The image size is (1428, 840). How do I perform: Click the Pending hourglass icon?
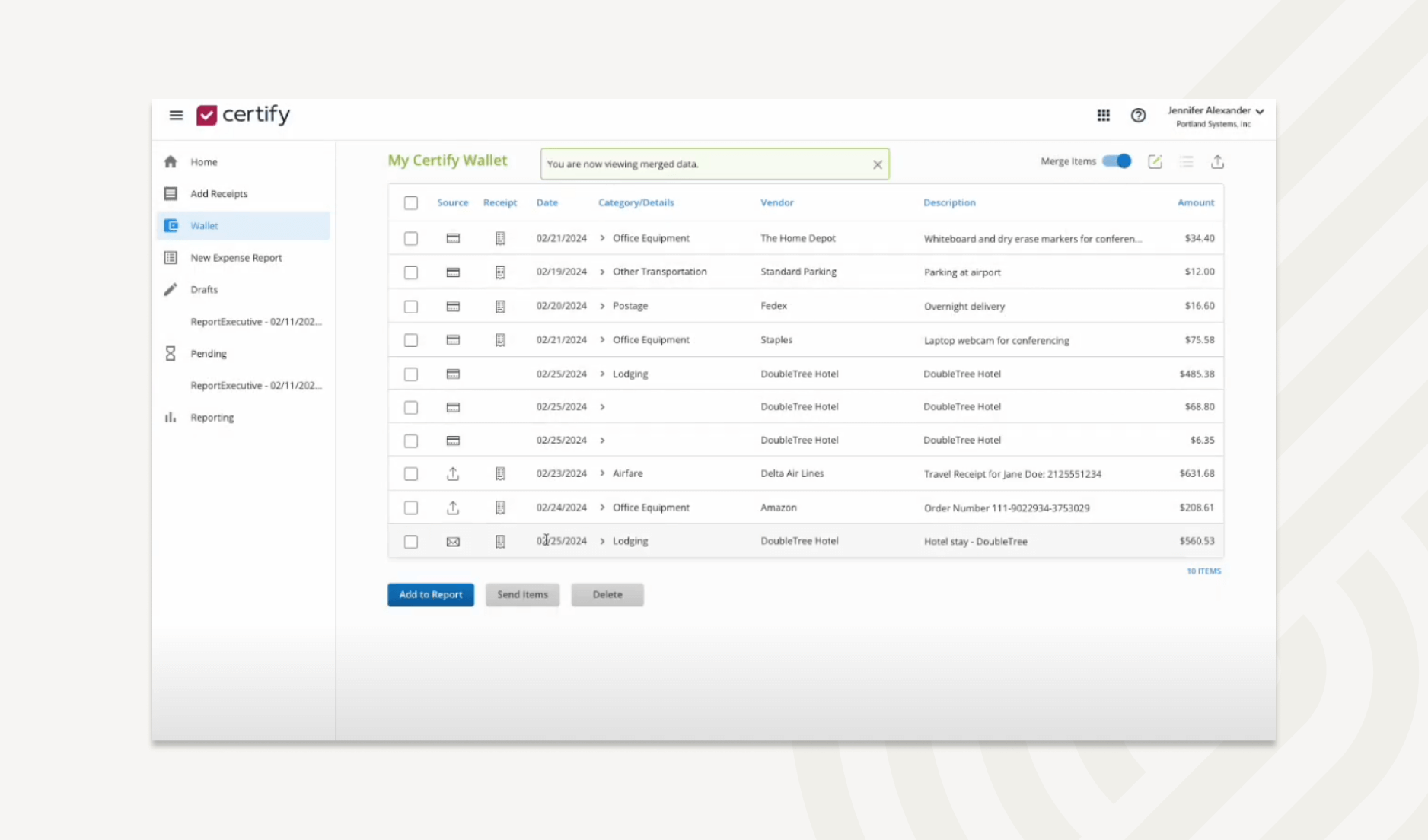click(171, 354)
